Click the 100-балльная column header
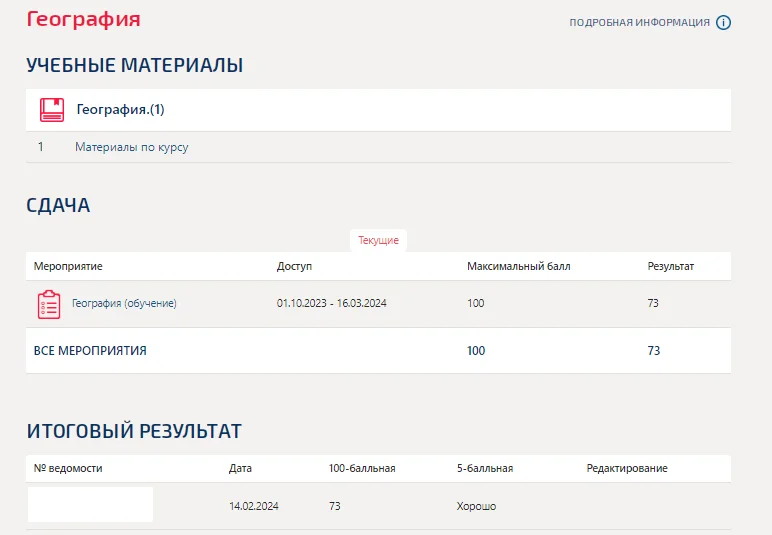 362,468
